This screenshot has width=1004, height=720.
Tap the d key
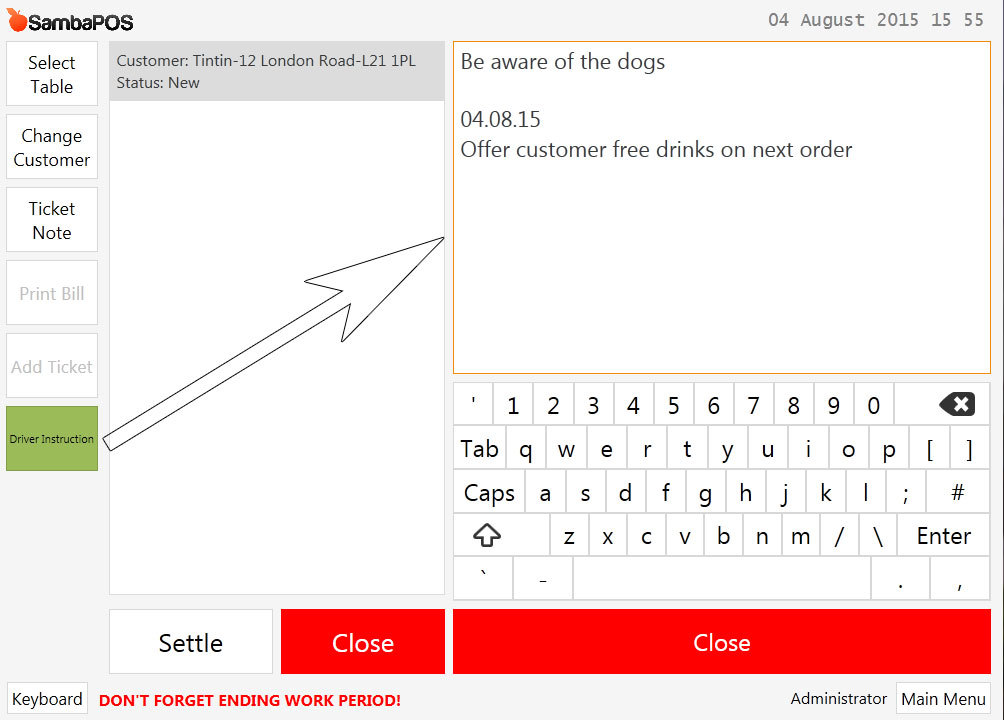coord(625,492)
